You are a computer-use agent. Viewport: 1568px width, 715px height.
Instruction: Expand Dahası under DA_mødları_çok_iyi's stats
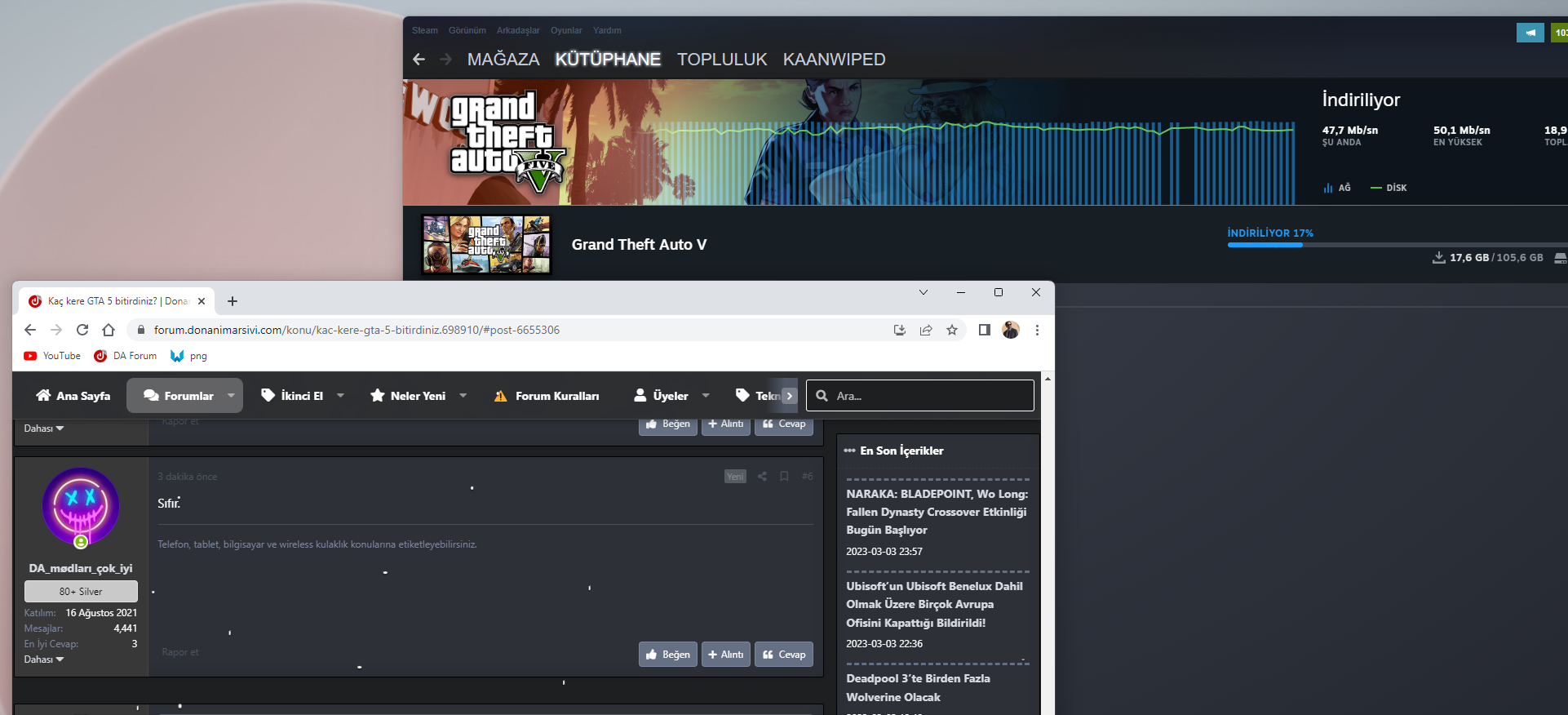pos(44,659)
